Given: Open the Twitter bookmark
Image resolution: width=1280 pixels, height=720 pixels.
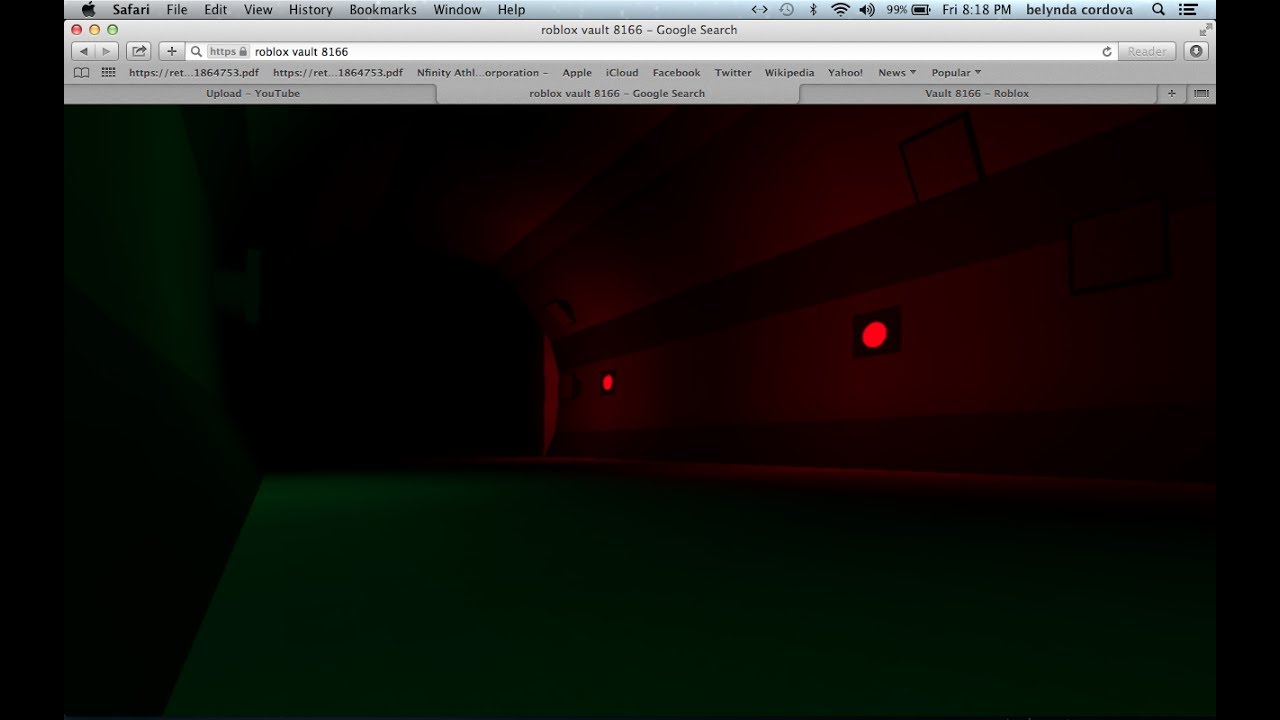Looking at the screenshot, I should pyautogui.click(x=733, y=73).
